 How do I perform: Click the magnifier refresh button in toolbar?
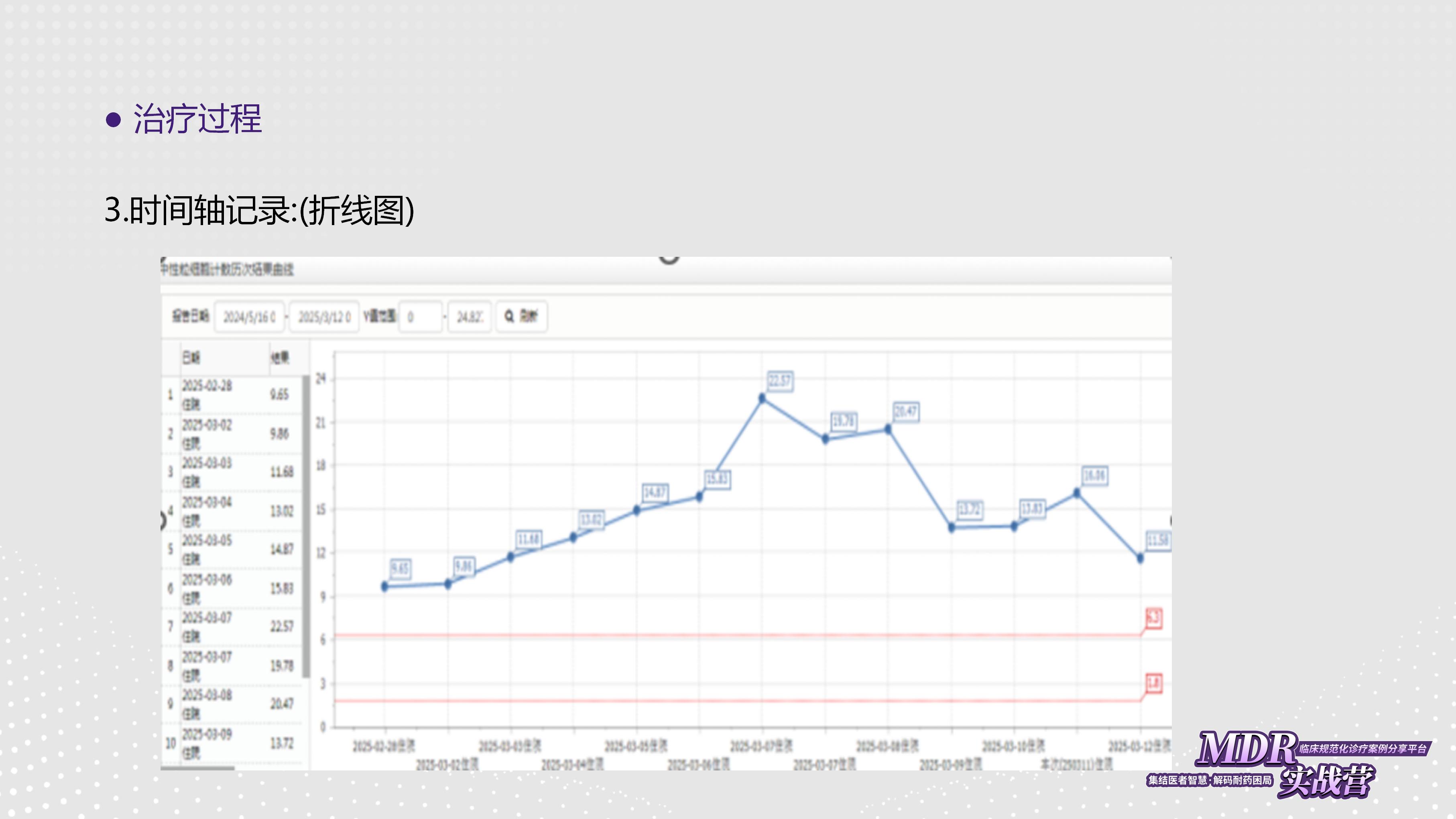tap(521, 316)
